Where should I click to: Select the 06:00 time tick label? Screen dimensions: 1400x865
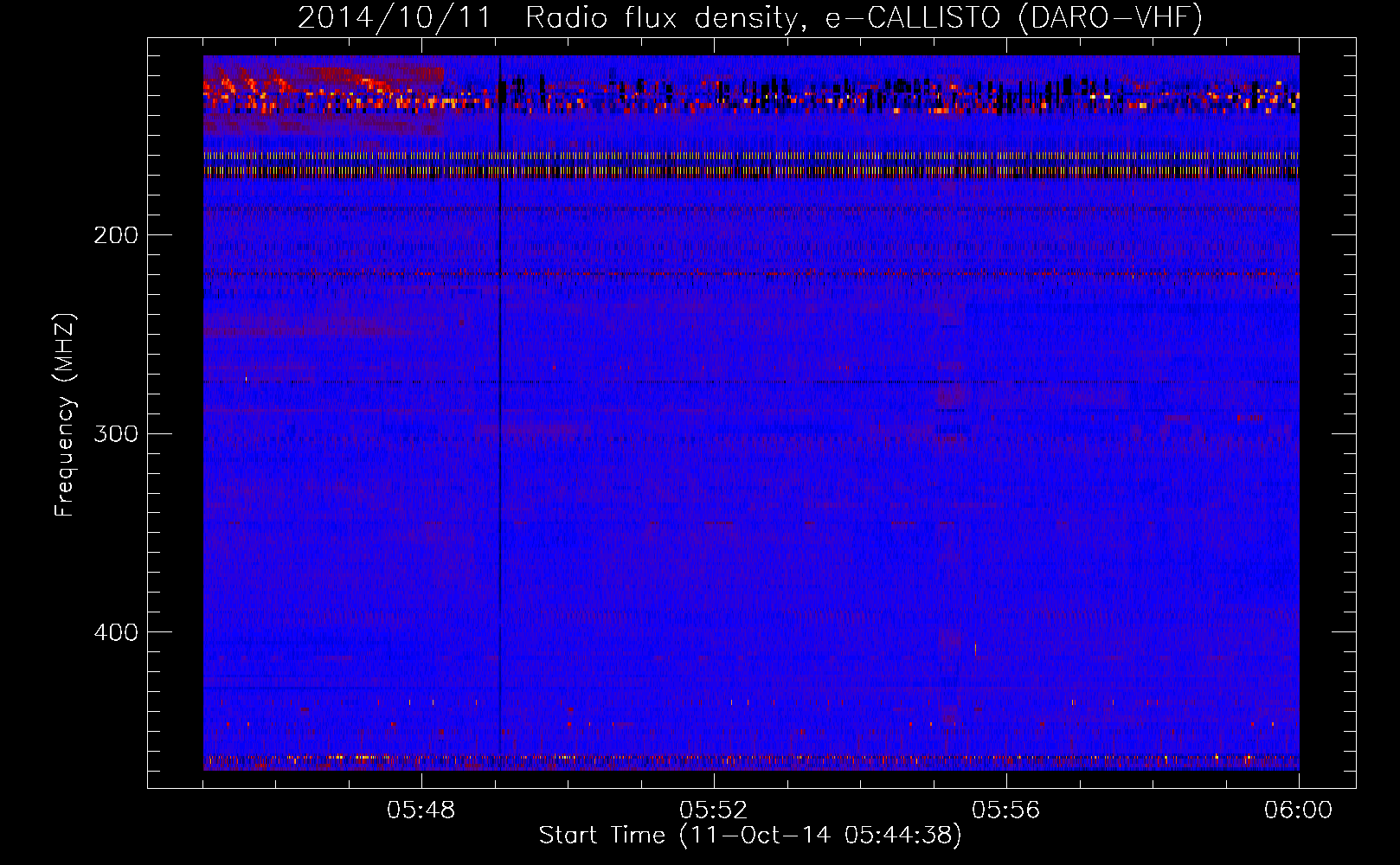[1298, 811]
